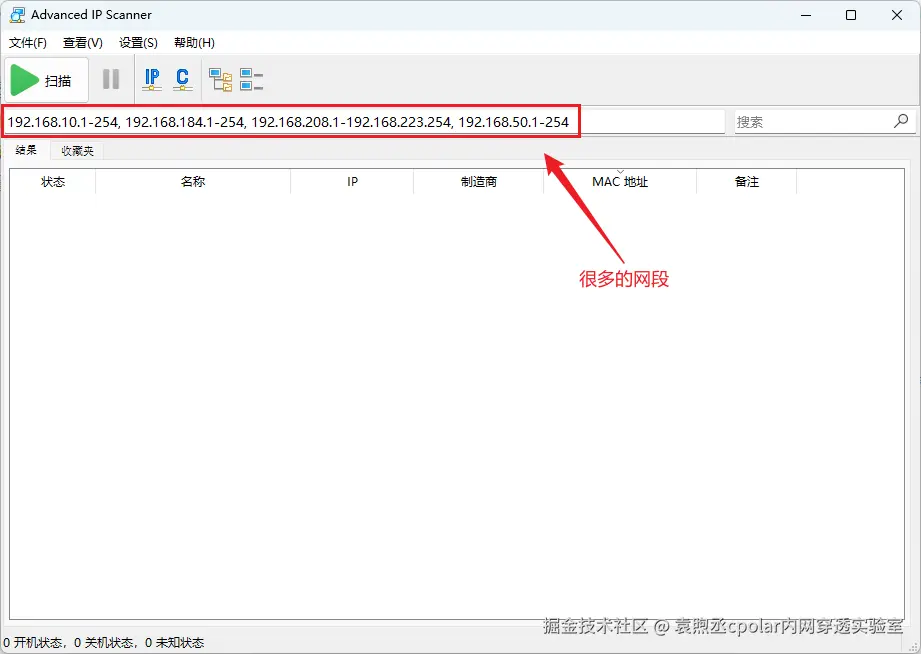Expand all results tree icon

[221, 79]
